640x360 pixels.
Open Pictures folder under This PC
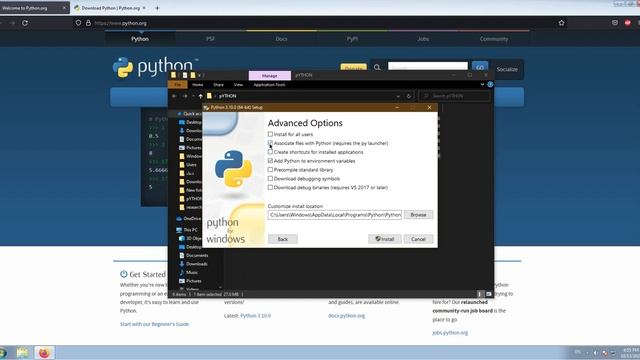(190, 281)
